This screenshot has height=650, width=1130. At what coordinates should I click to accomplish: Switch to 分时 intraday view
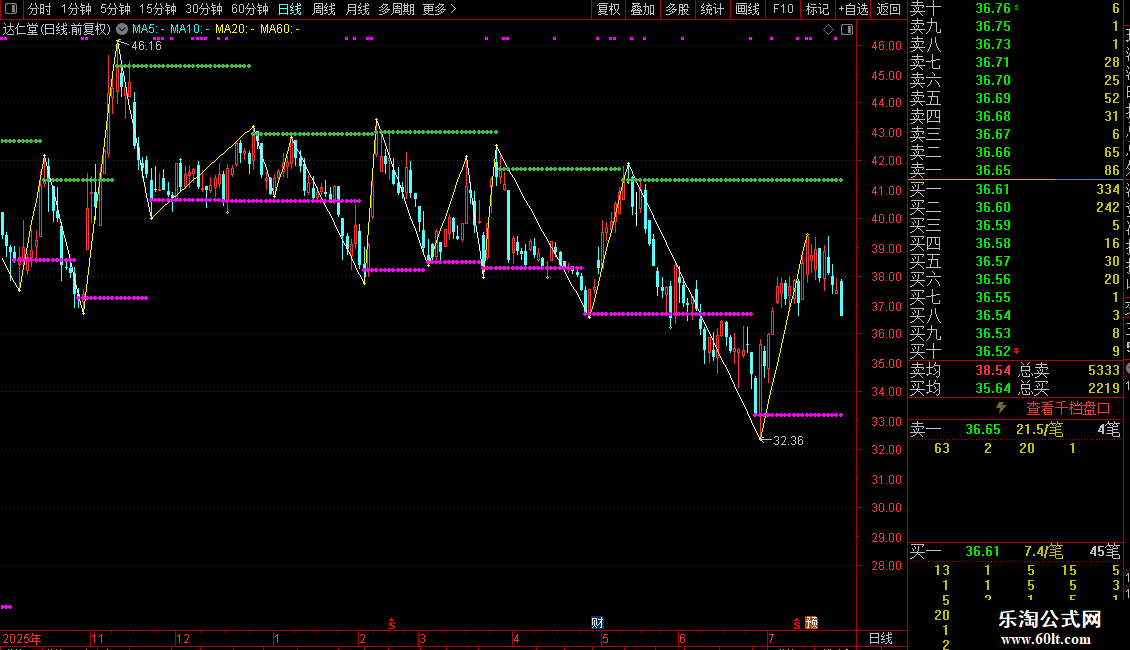point(39,9)
